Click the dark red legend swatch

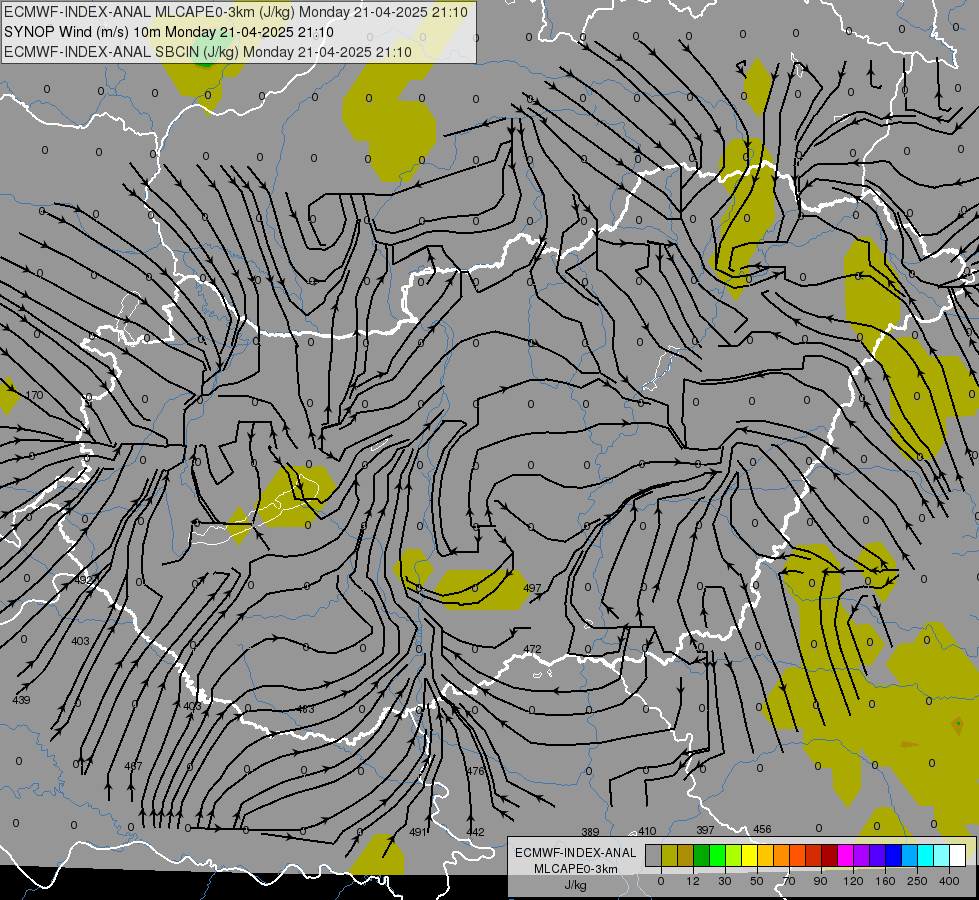tap(830, 855)
